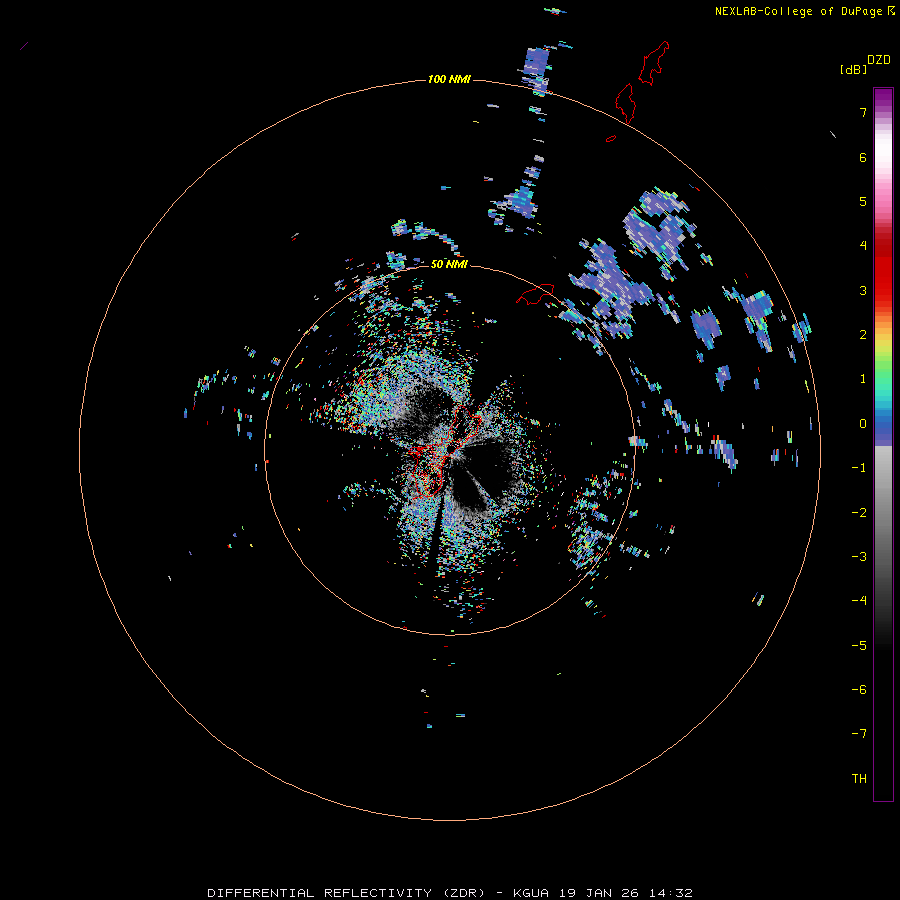Click the 14:32 timestamp in the caption
This screenshot has width=900, height=900.
[670, 893]
